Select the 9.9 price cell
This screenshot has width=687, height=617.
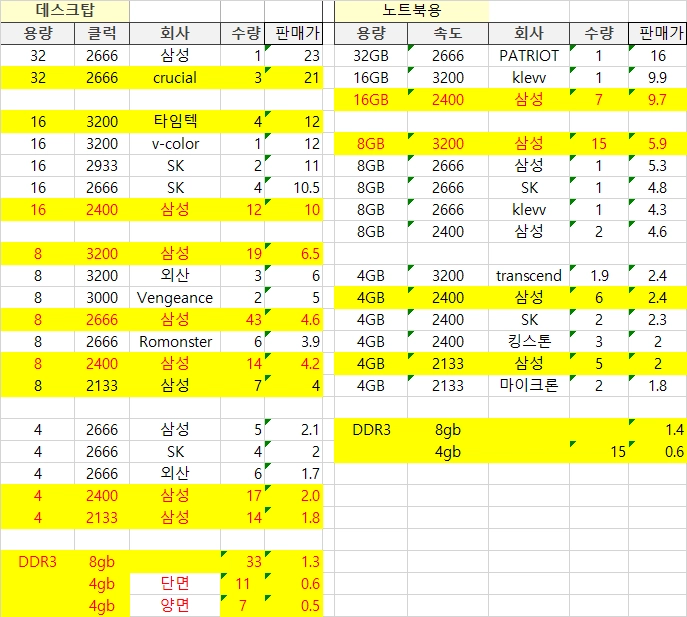(657, 78)
